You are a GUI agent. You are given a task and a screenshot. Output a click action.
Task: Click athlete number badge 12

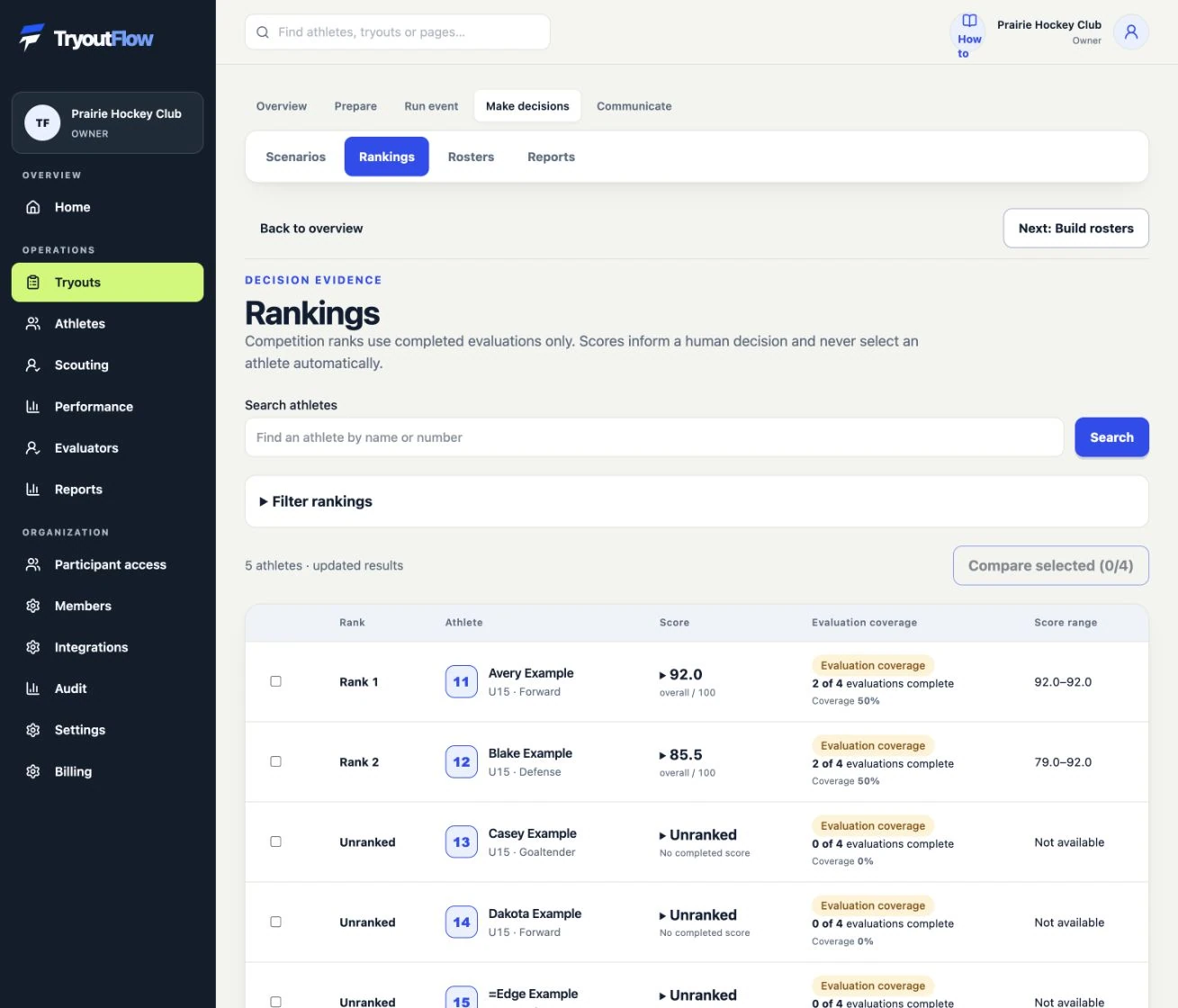pyautogui.click(x=462, y=761)
